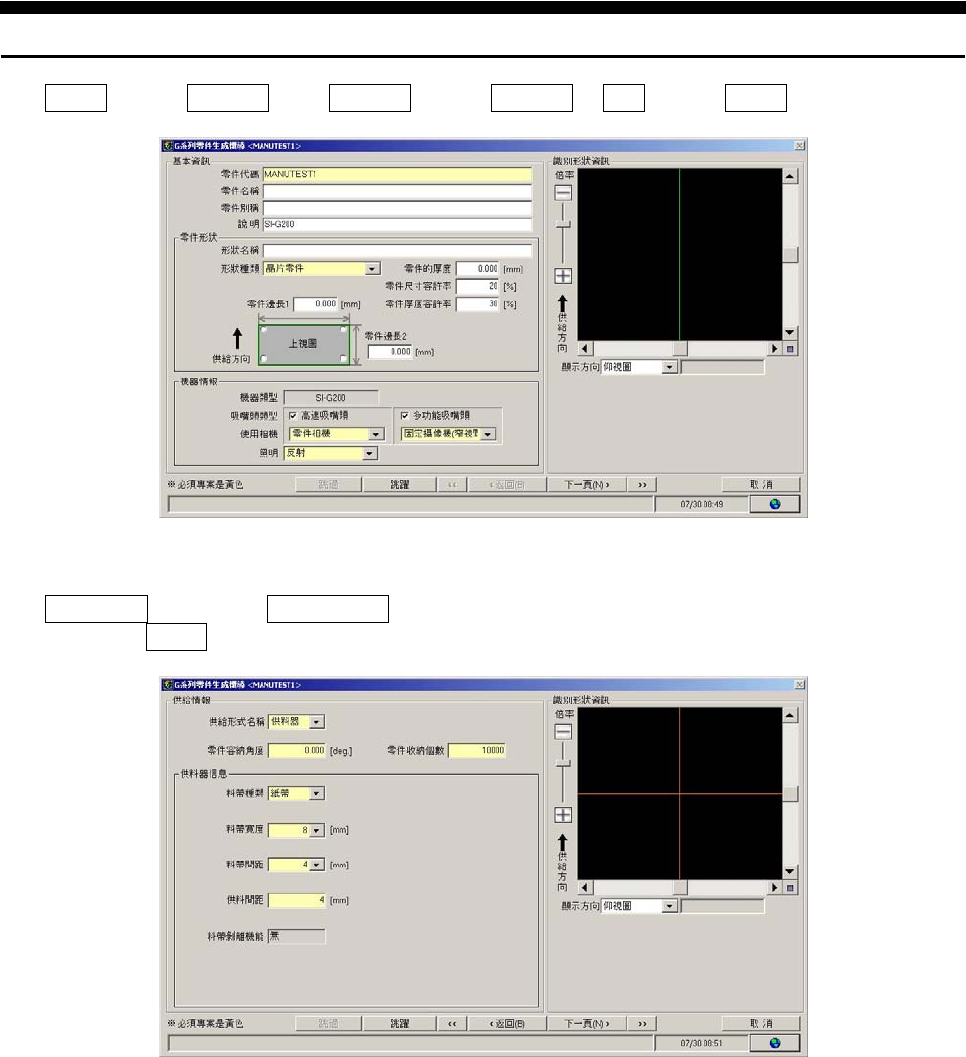Click small square corner button in upper preview
Image resolution: width=966 pixels, height=1057 pixels.
[790, 349]
